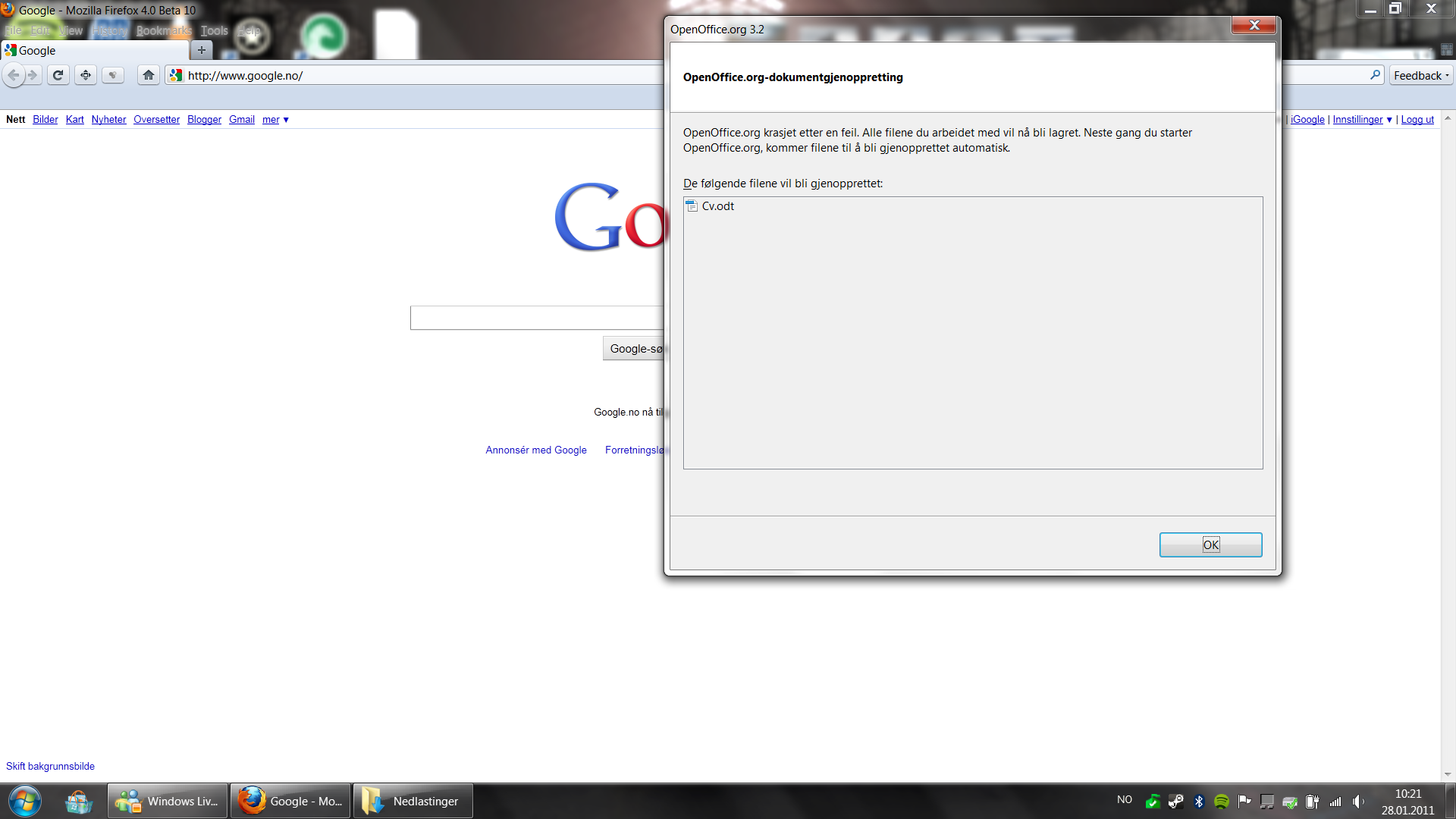
Task: Open the Blogger link
Action: [205, 120]
